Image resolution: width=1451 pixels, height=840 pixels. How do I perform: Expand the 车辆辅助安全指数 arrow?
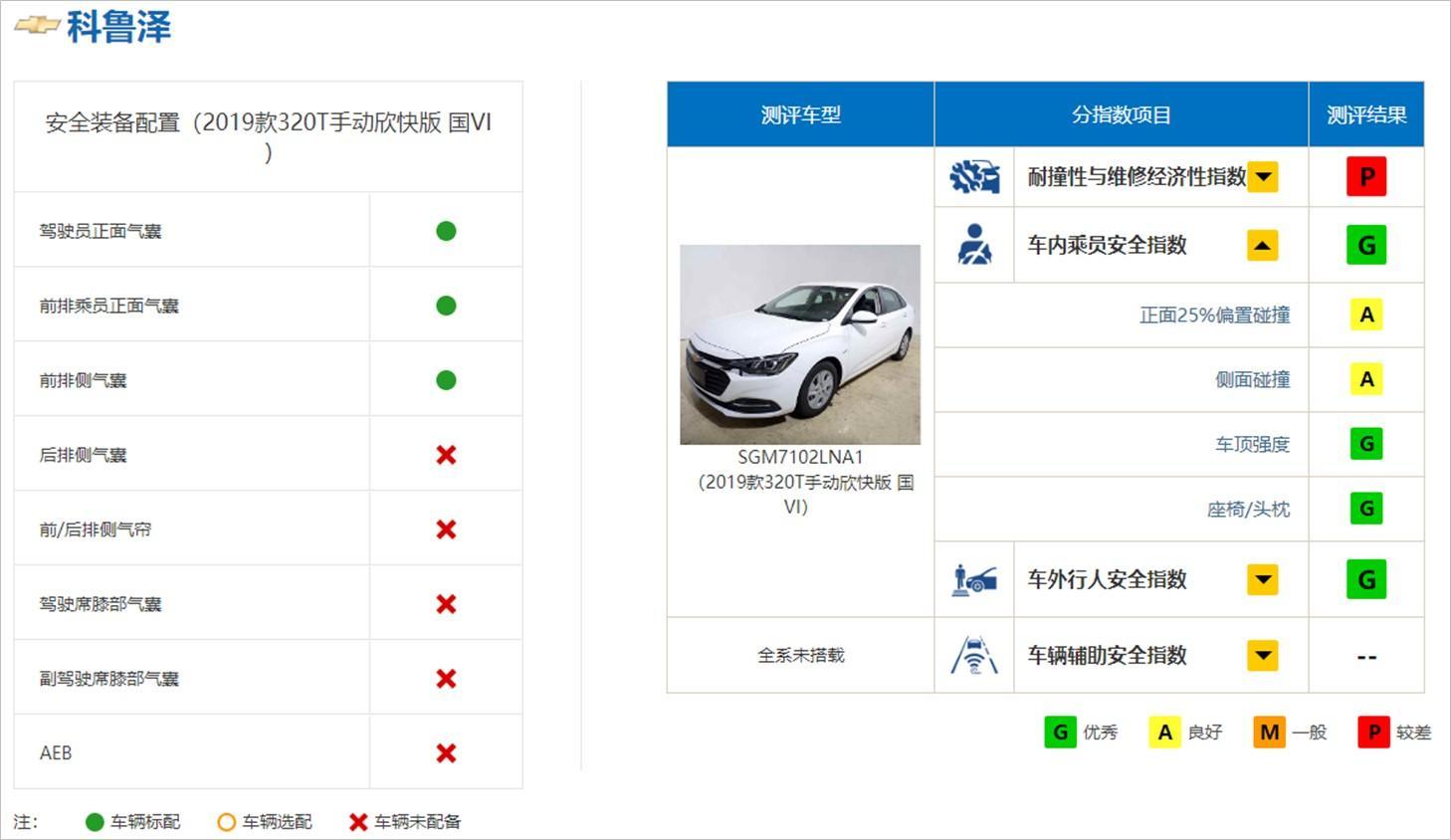(1263, 655)
